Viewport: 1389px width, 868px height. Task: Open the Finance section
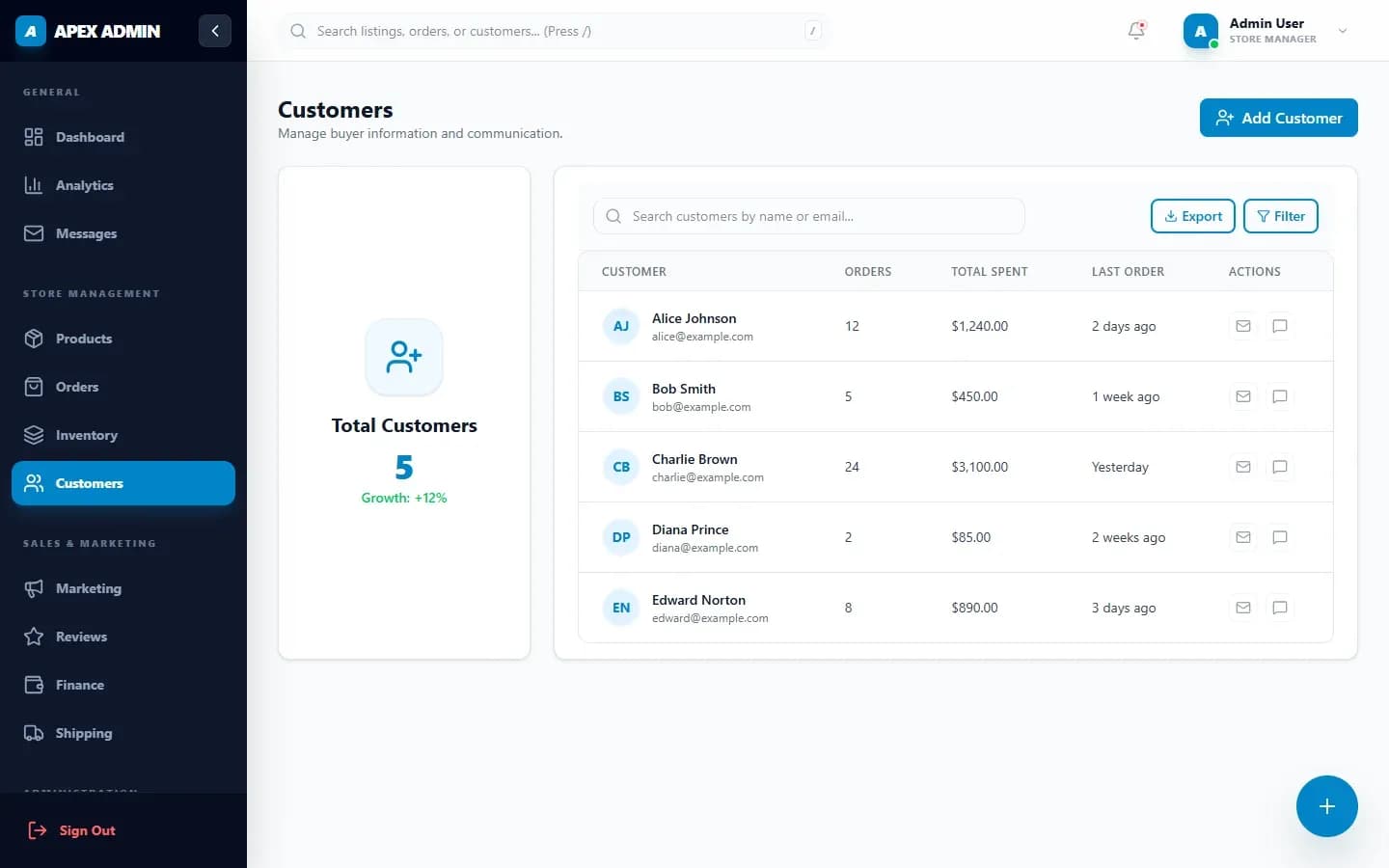click(x=123, y=685)
